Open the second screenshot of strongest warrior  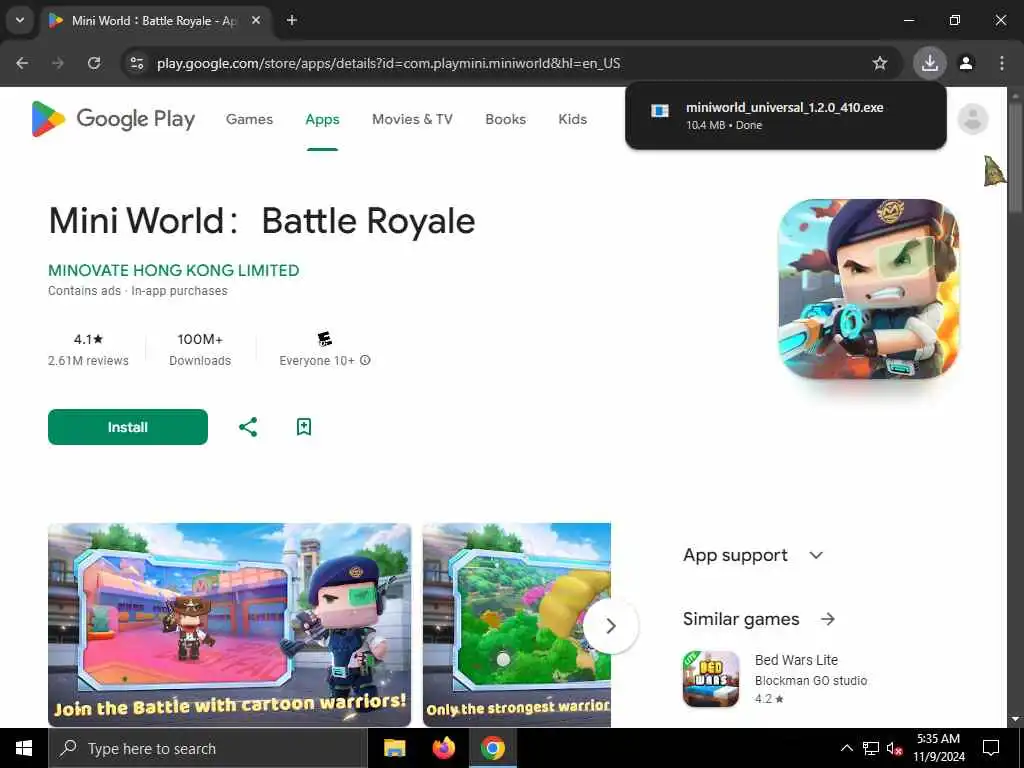click(517, 624)
